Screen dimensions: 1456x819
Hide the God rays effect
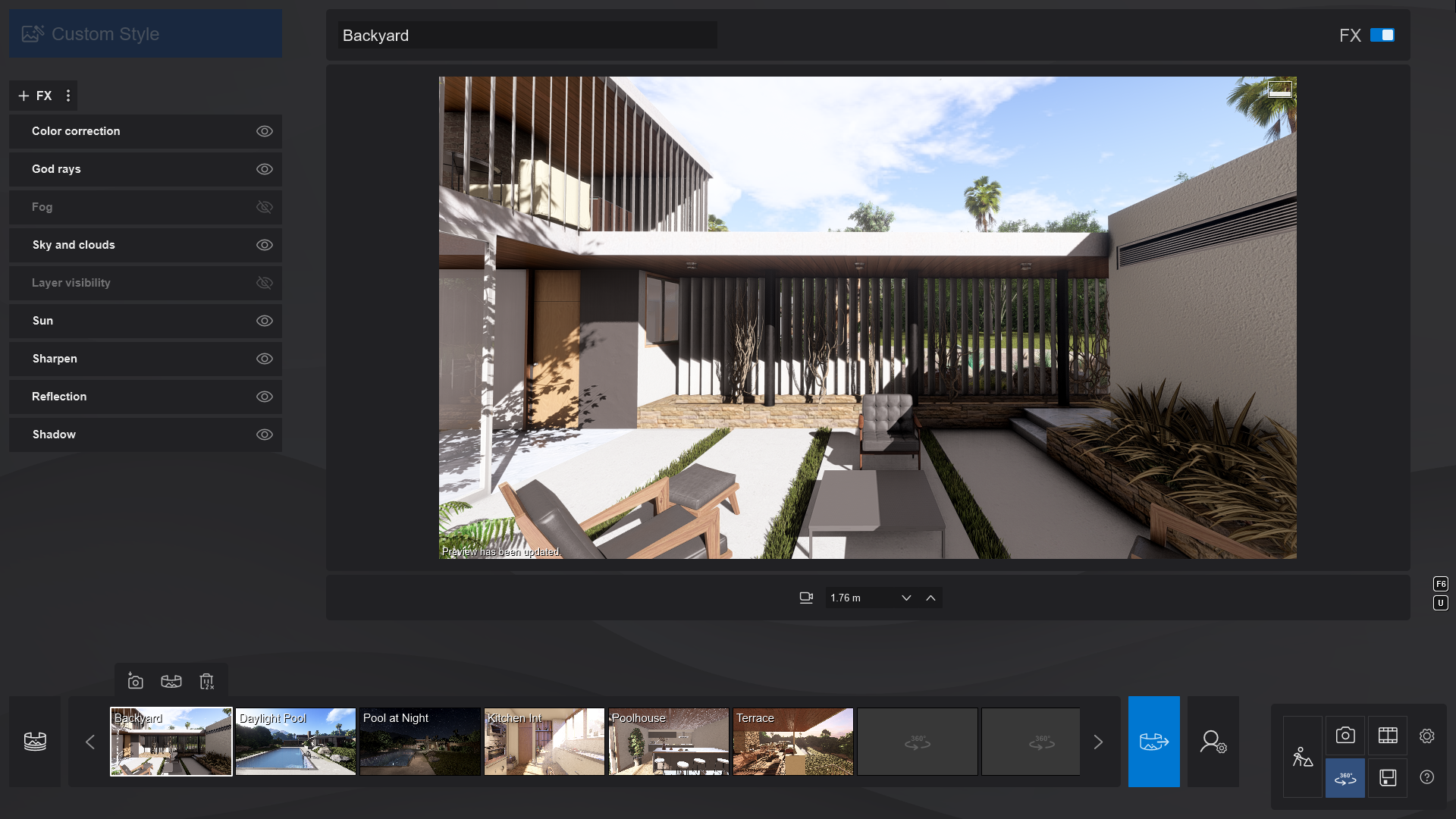pyautogui.click(x=264, y=169)
